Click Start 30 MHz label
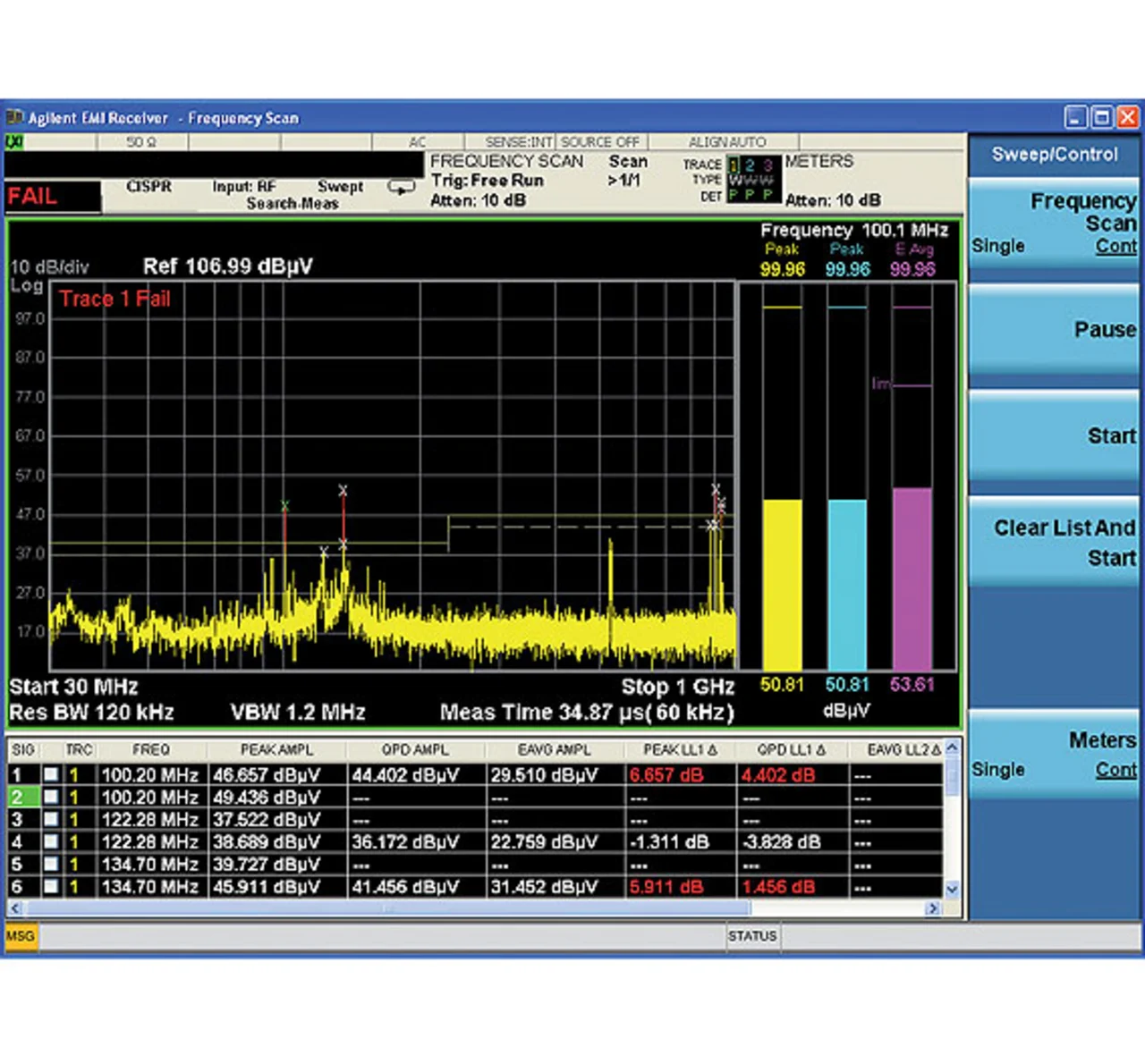The width and height of the screenshot is (1145, 1064). click(x=73, y=687)
